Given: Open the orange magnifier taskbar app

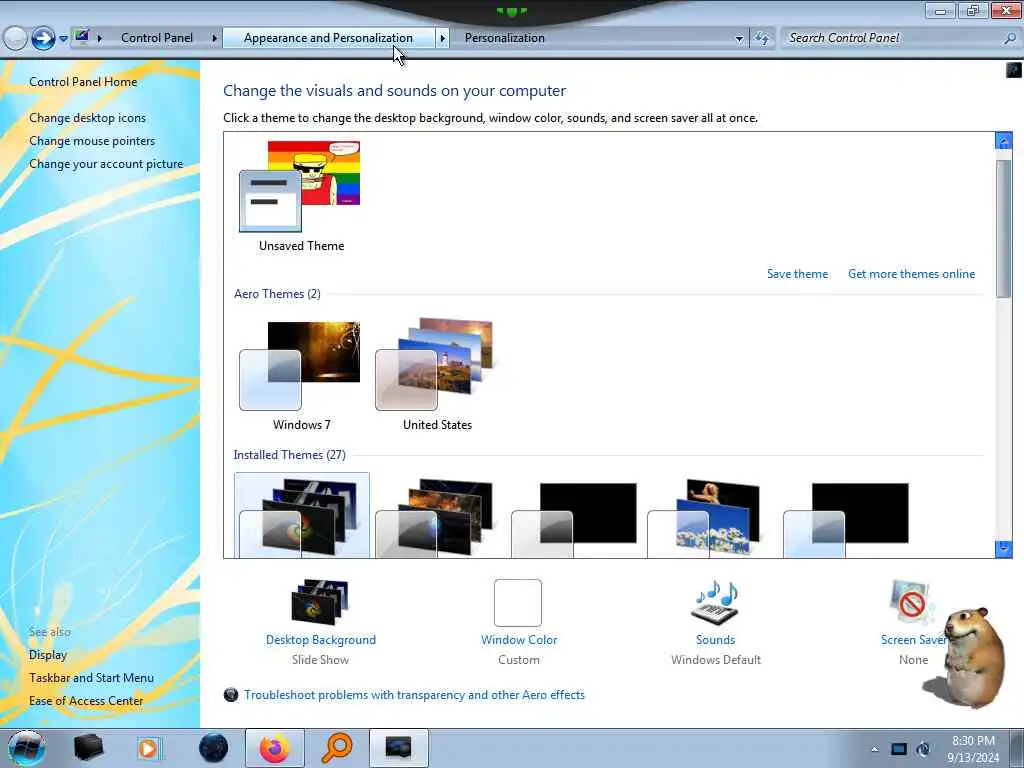Looking at the screenshot, I should [x=337, y=748].
